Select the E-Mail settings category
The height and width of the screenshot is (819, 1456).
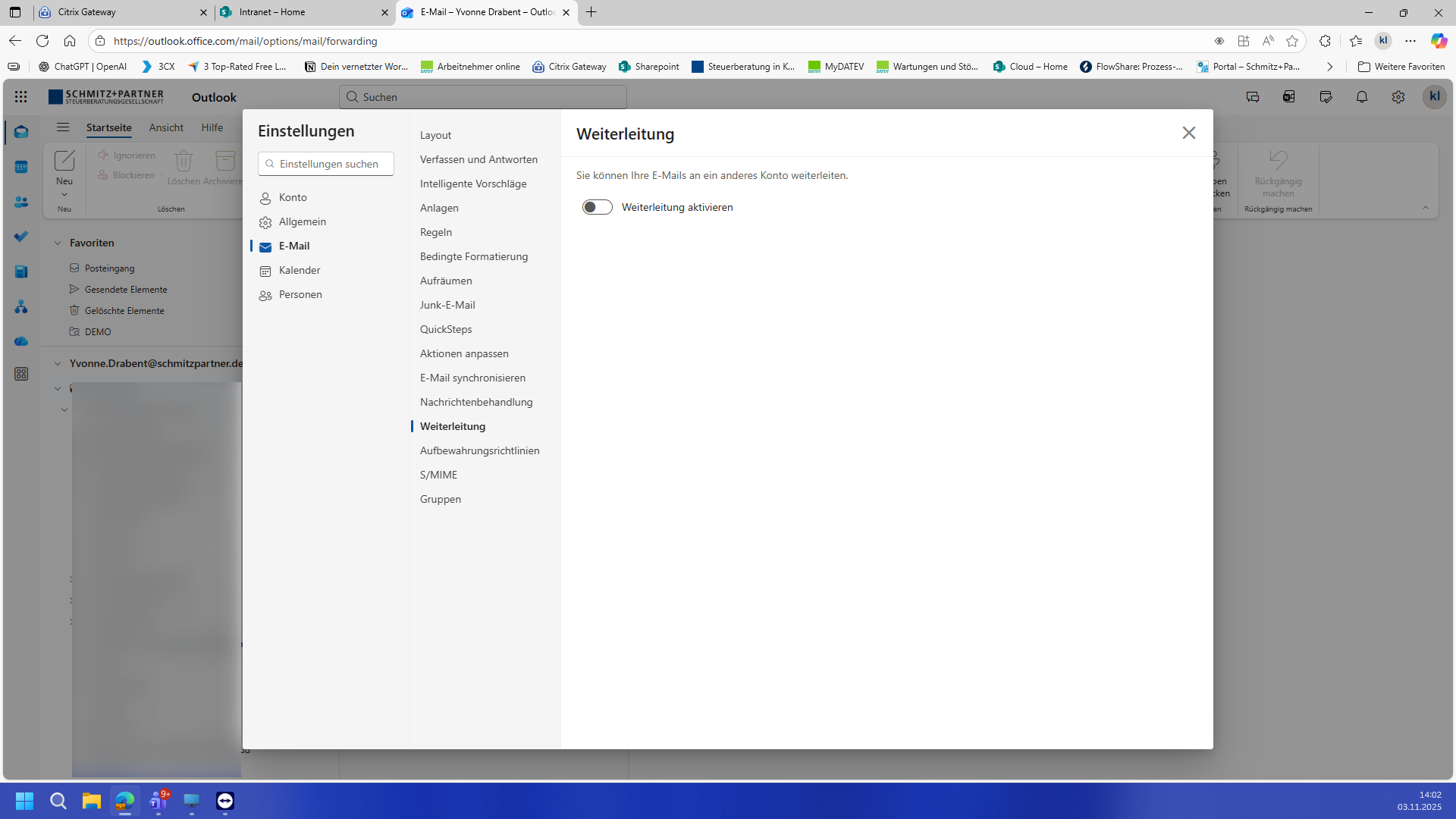pos(294,246)
